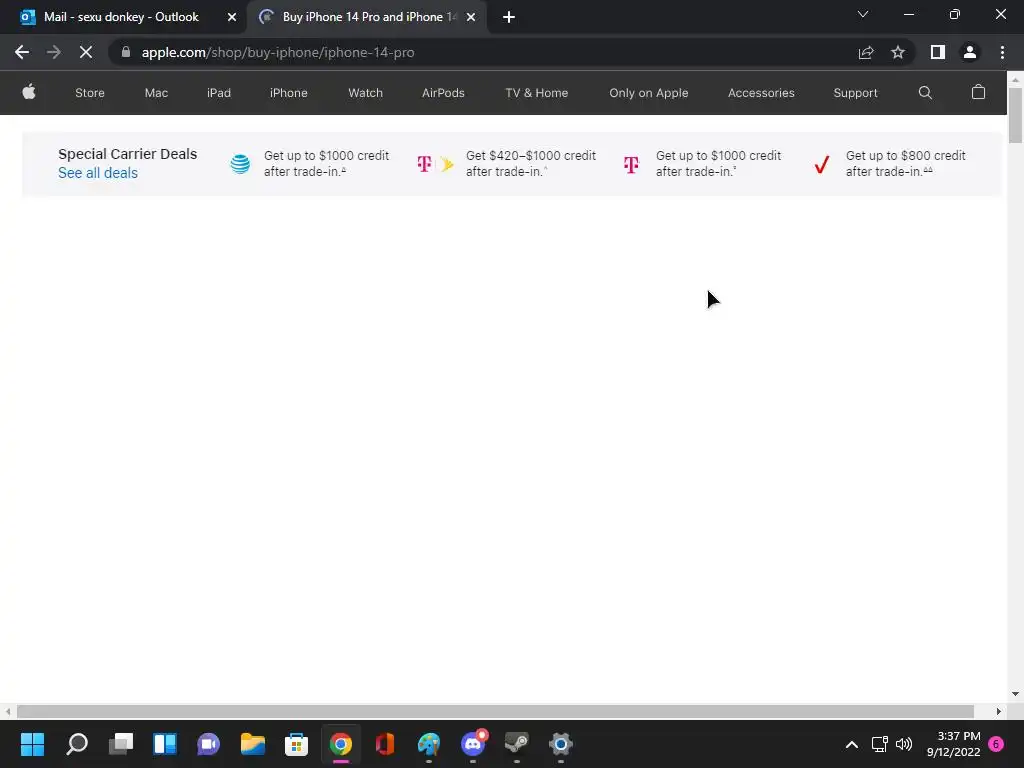Open the notification badge showing 6

[996, 744]
